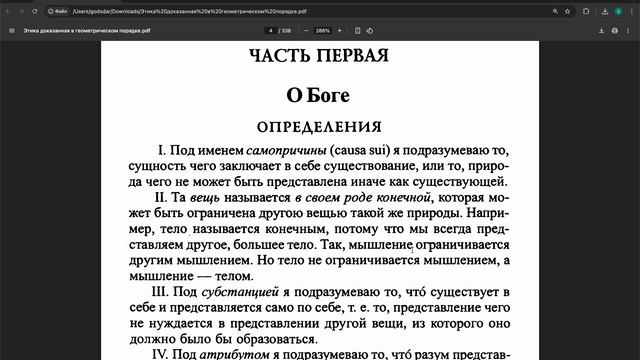Viewport: 640px width, 360px height.
Task: Reload the PDF page in browser
Action: coord(35,11)
